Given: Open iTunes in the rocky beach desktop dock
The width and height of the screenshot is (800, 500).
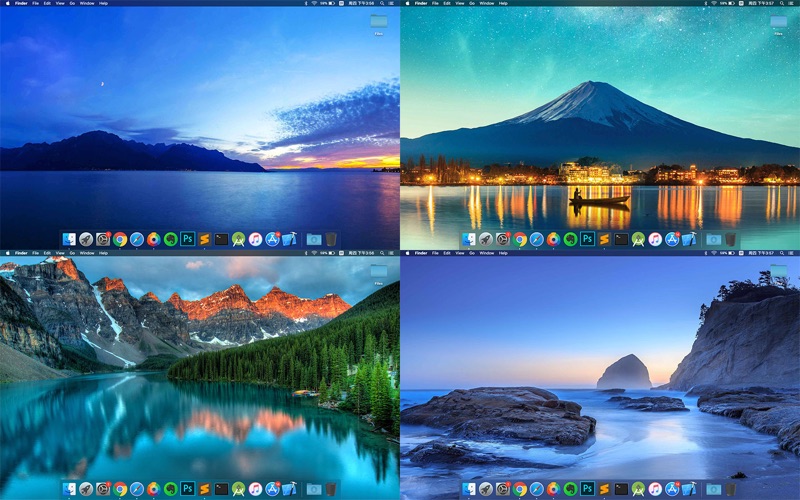Looking at the screenshot, I should point(655,489).
